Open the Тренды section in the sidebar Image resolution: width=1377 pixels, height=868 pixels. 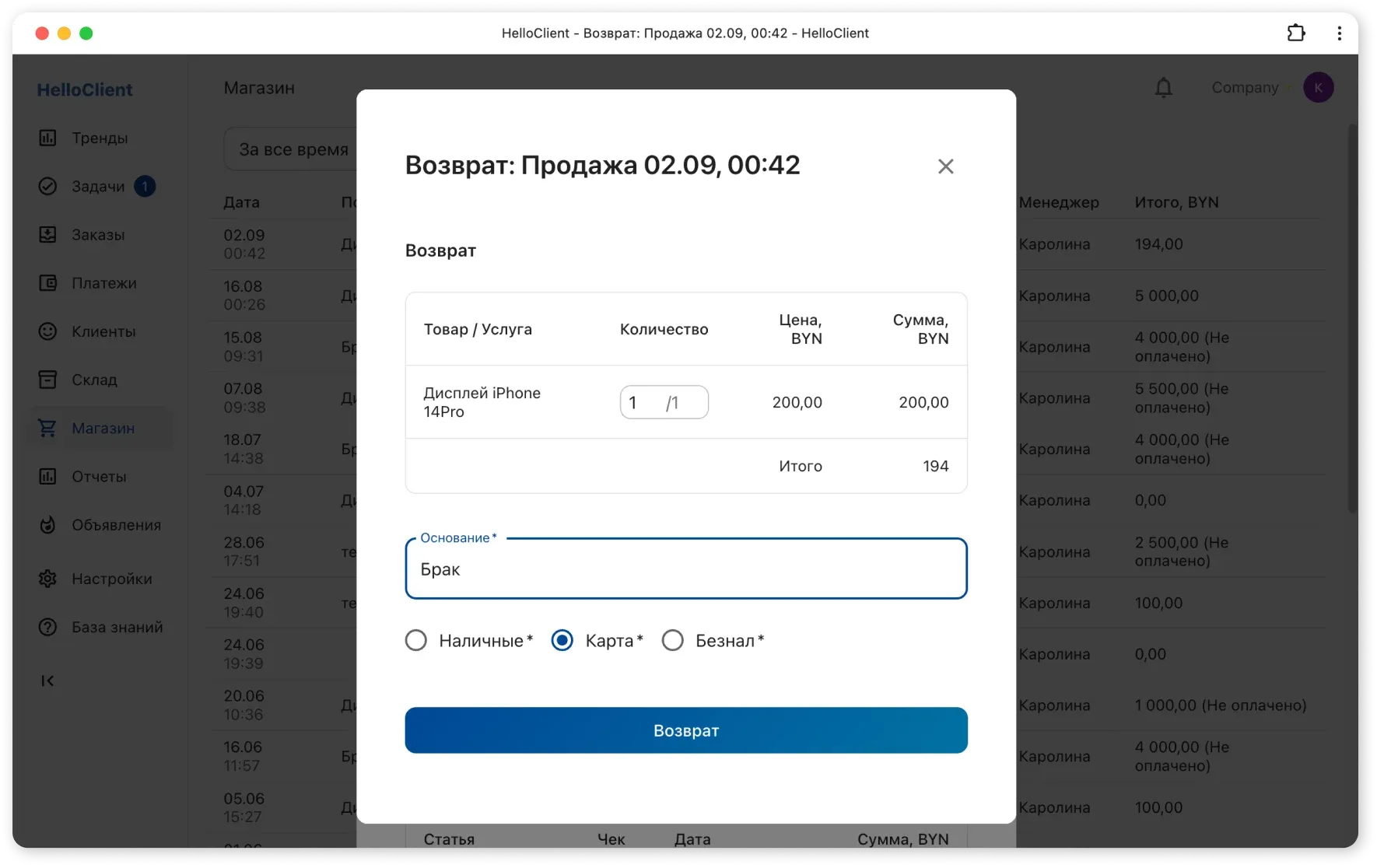[x=100, y=138]
